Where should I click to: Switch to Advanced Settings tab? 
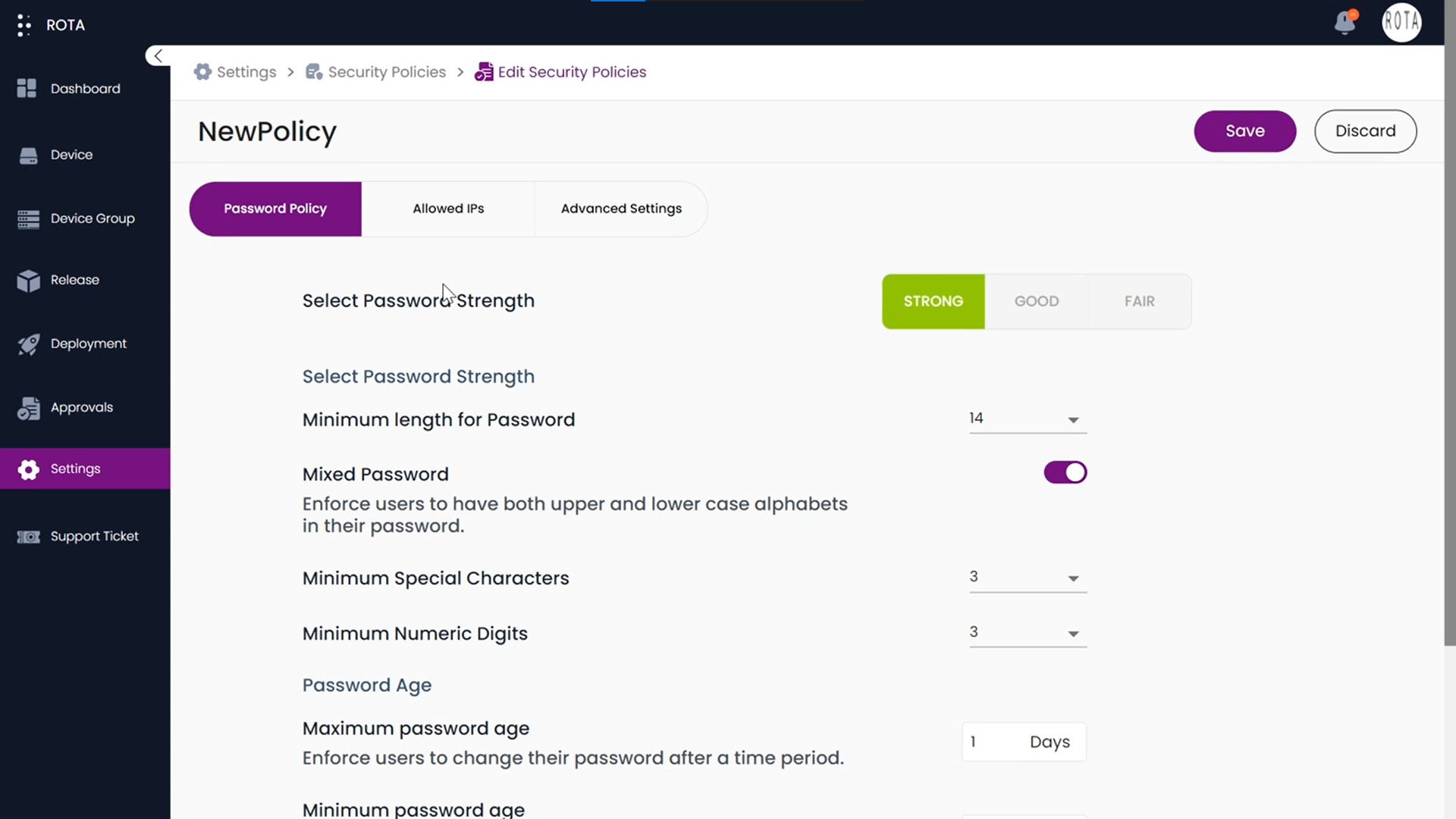pos(620,209)
